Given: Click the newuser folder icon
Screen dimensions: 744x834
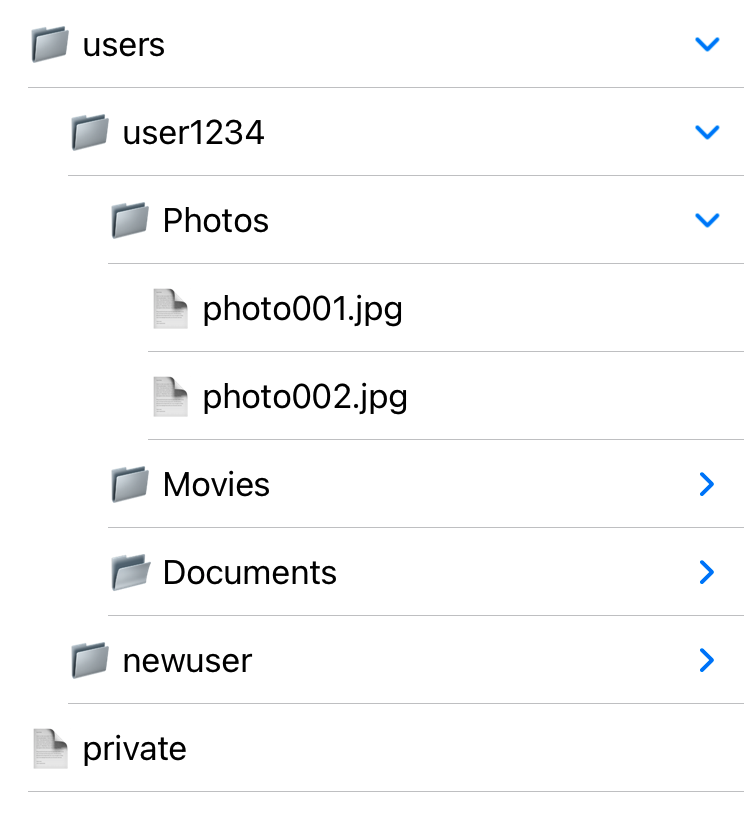Looking at the screenshot, I should (x=90, y=661).
